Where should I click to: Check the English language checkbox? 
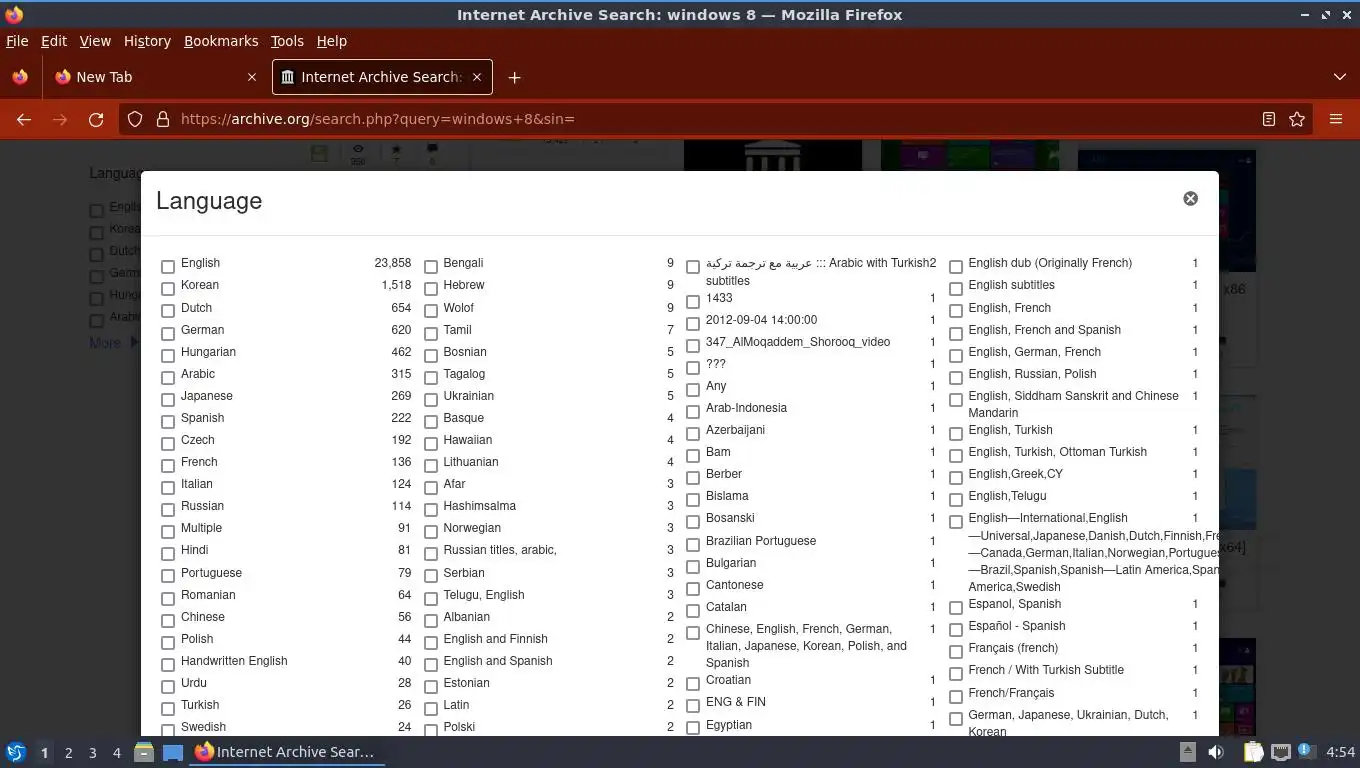168,267
